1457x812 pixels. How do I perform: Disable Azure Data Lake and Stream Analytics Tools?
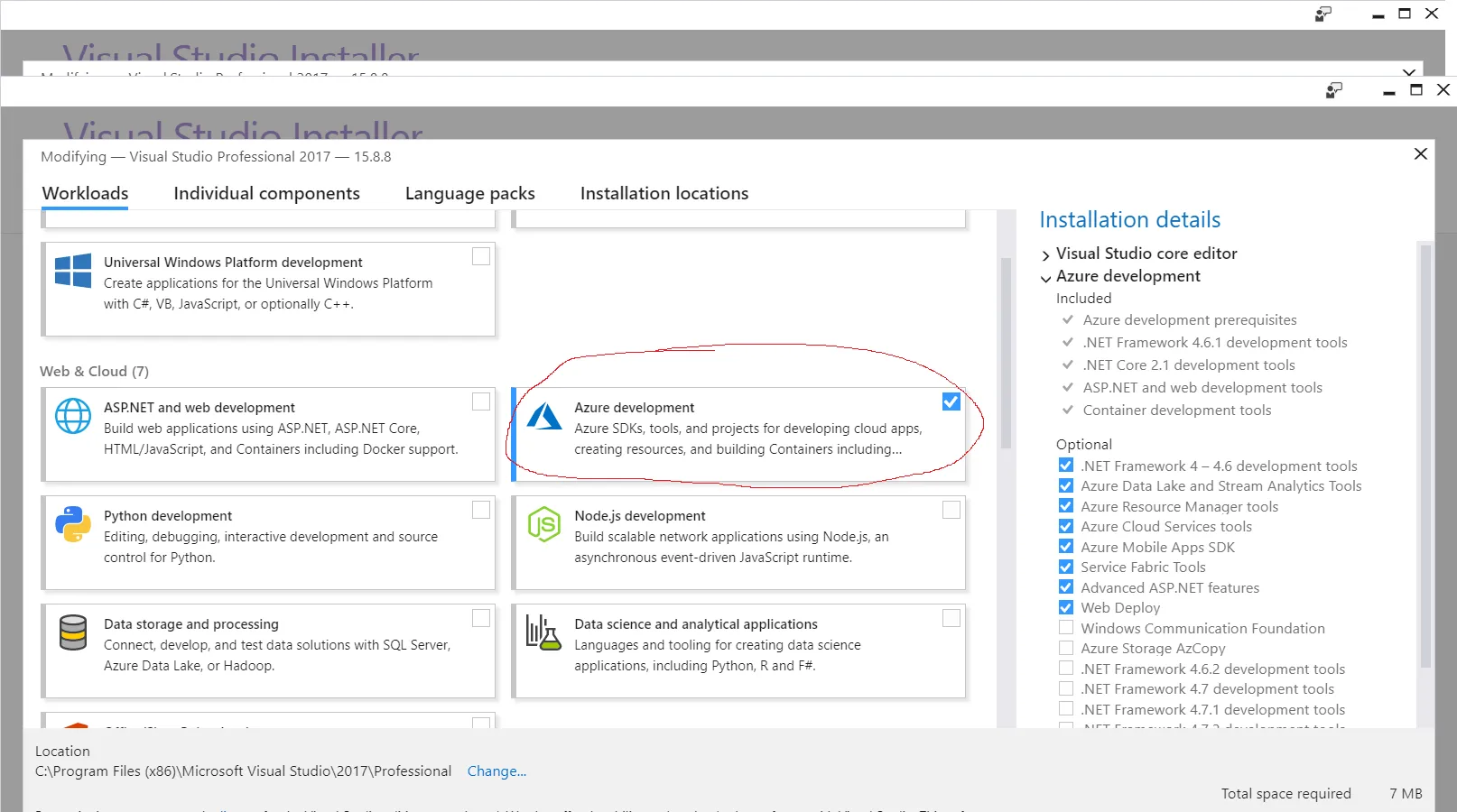pos(1066,485)
